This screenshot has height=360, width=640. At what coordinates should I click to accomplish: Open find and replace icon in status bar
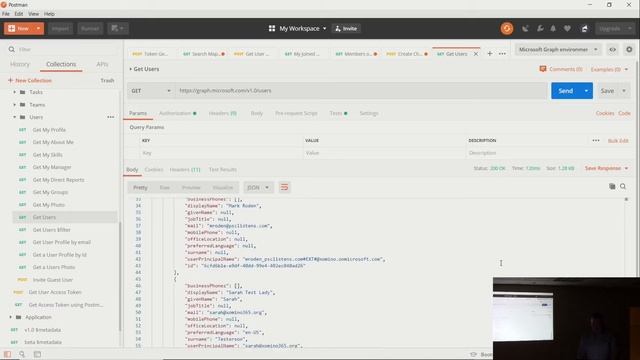(x=22, y=354)
